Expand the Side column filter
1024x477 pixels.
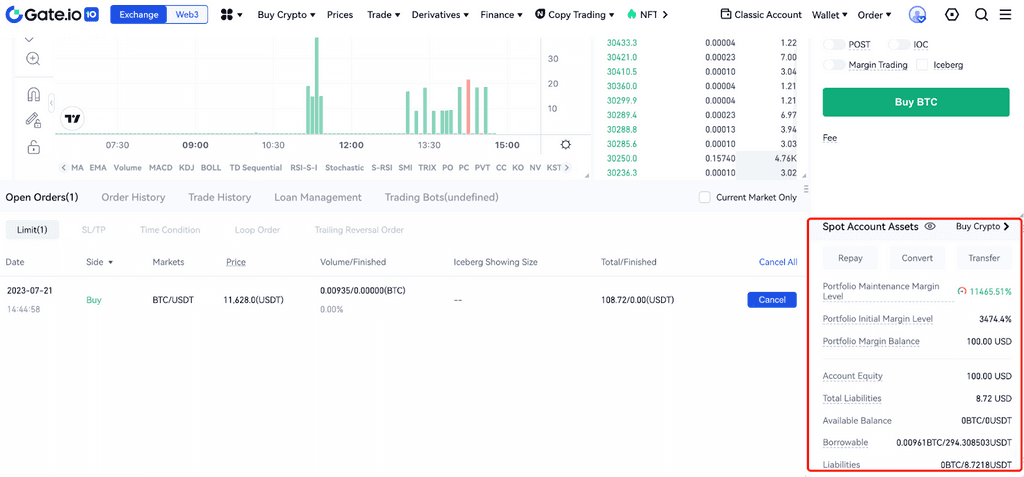click(x=100, y=262)
